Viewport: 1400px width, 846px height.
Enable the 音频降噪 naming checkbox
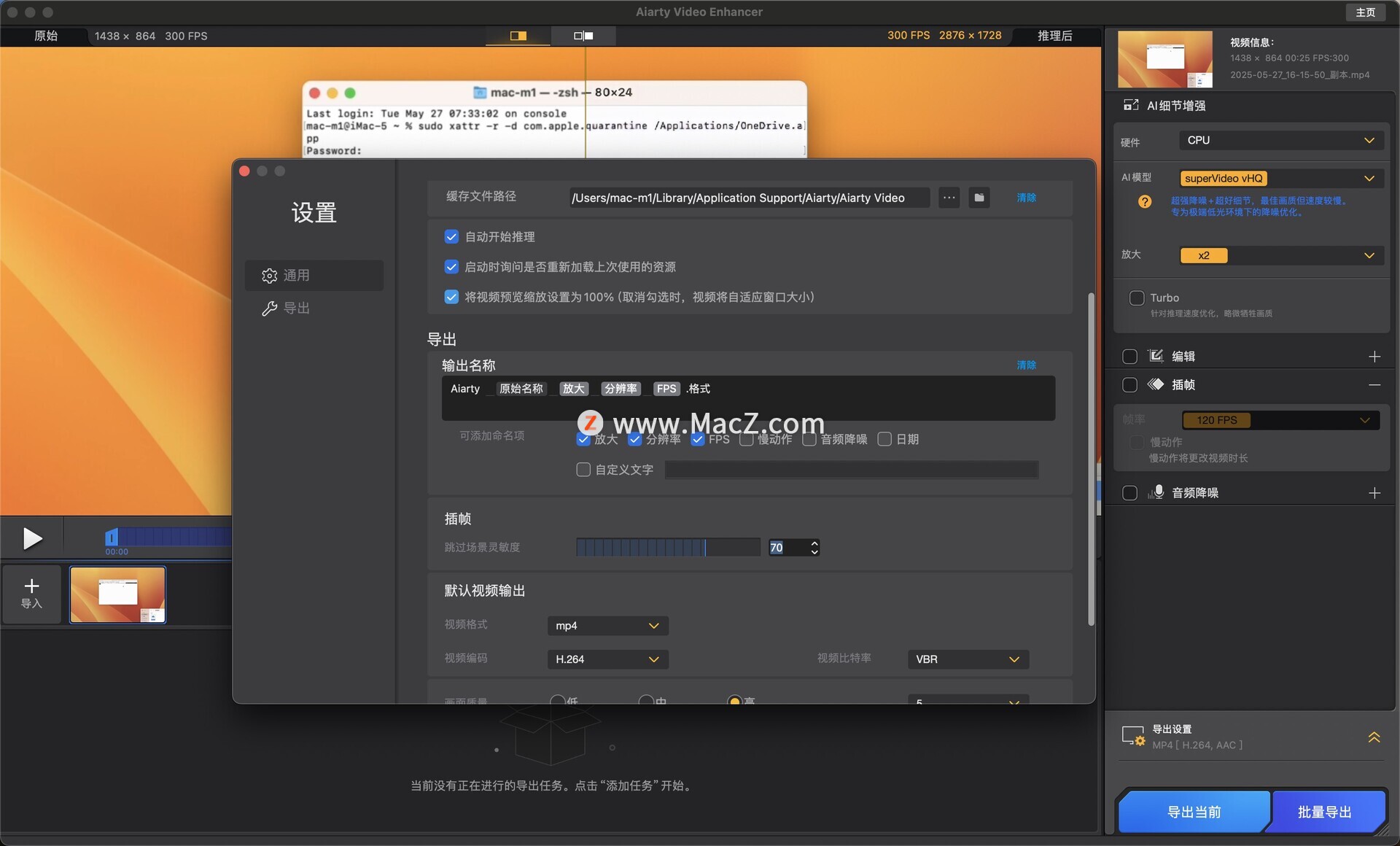coord(809,439)
